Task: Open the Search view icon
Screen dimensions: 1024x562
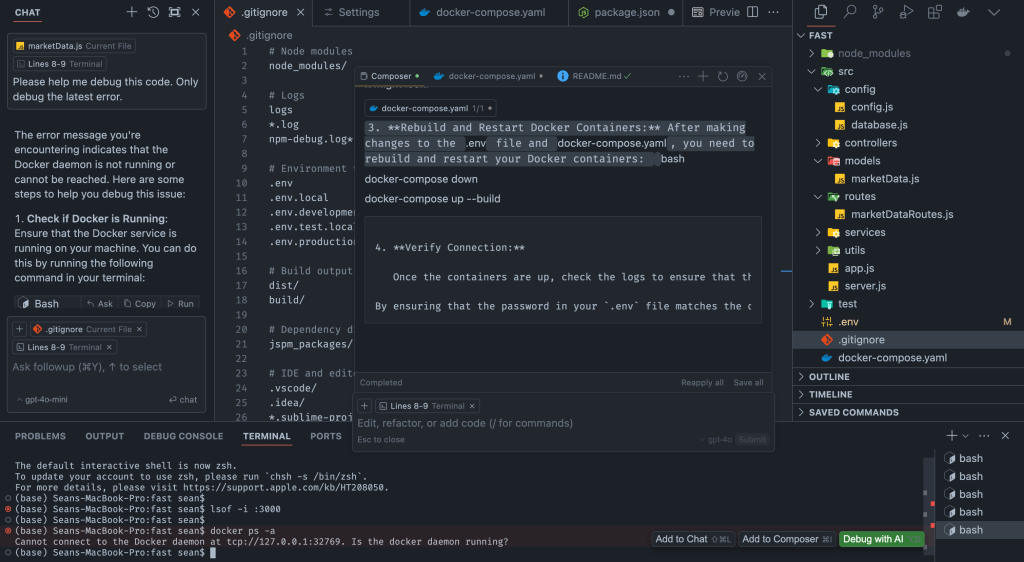Action: 850,12
